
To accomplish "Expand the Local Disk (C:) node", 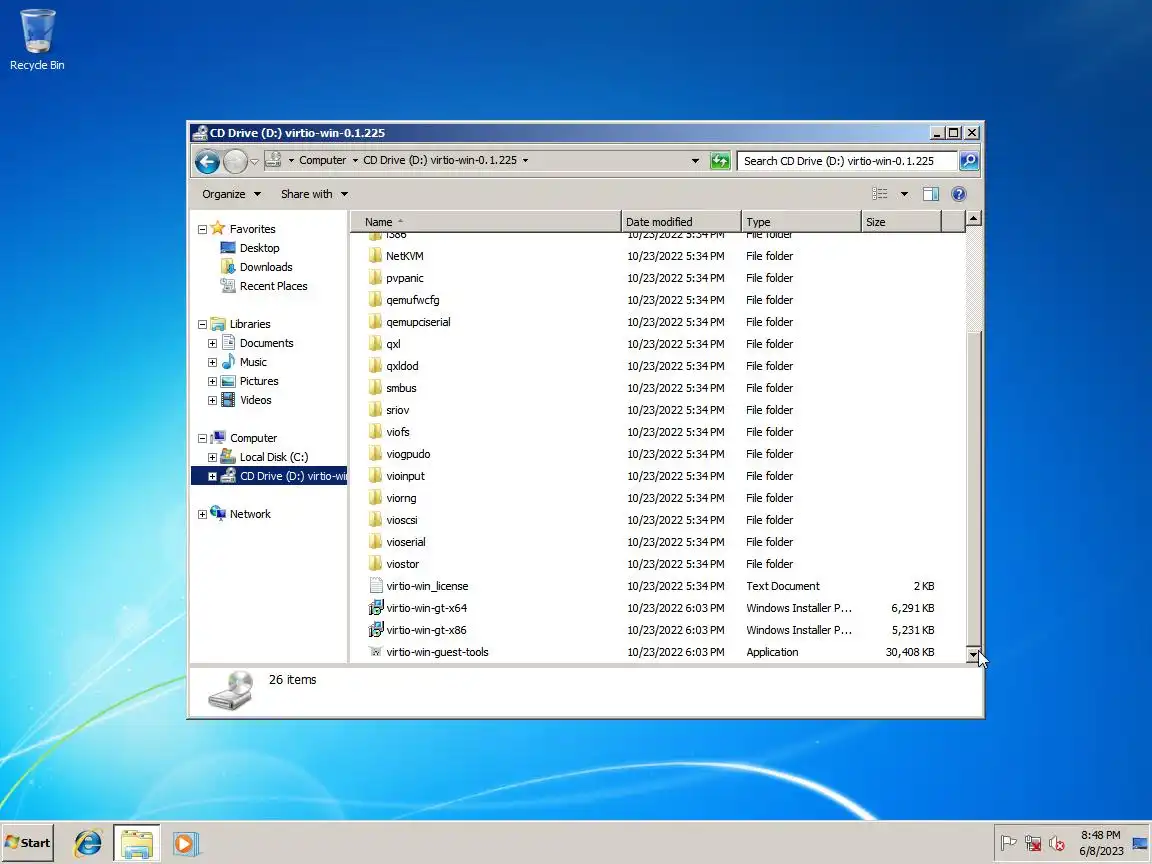I will (x=212, y=457).
